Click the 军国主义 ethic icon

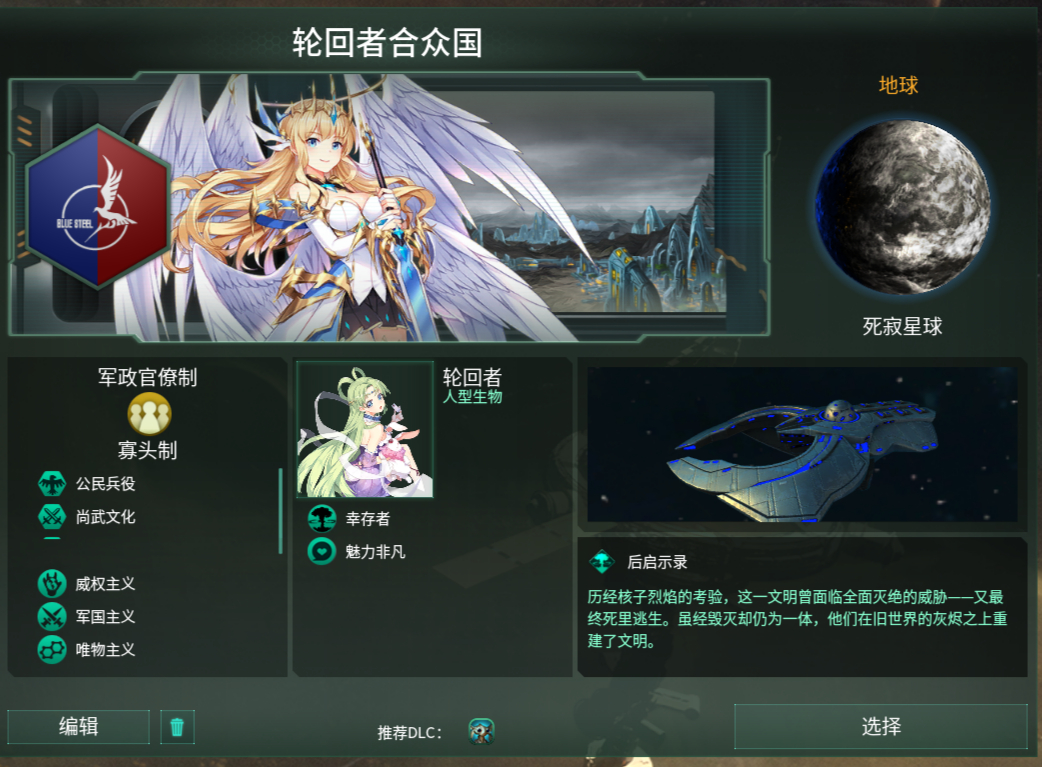[52, 617]
